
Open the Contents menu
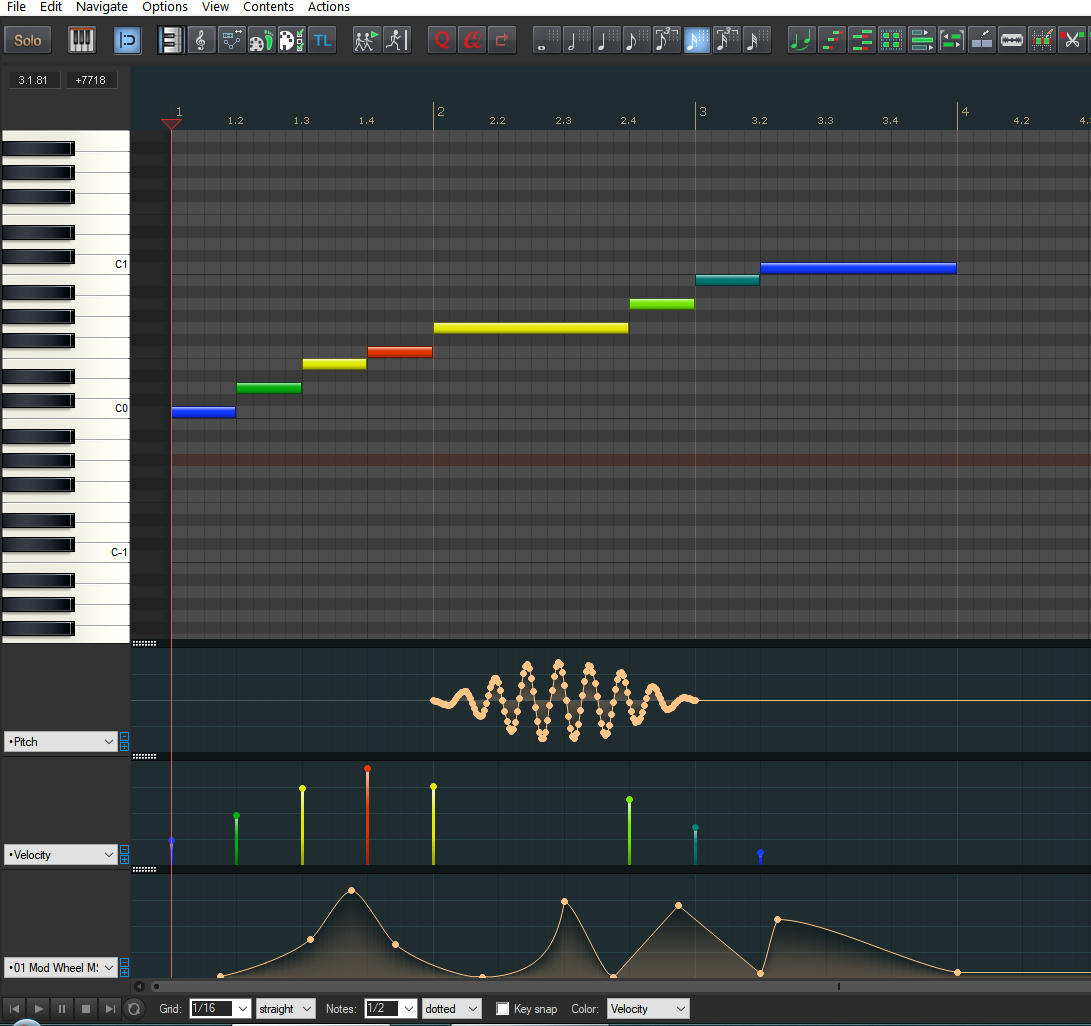pyautogui.click(x=268, y=7)
